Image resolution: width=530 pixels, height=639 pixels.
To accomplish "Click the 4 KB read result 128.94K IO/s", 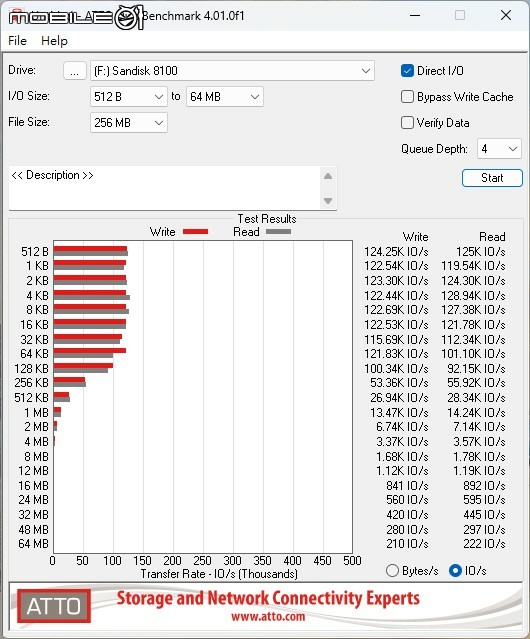I will [x=473, y=295].
